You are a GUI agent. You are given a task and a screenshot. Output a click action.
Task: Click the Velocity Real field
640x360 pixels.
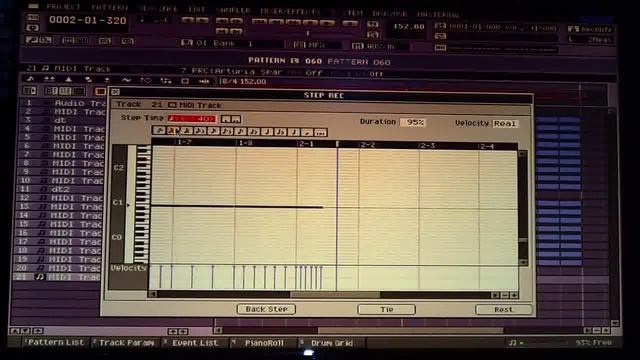click(x=505, y=123)
